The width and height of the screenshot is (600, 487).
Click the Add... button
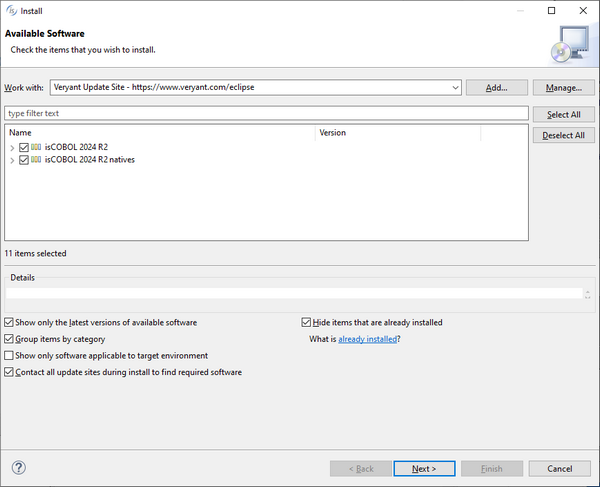(497, 88)
